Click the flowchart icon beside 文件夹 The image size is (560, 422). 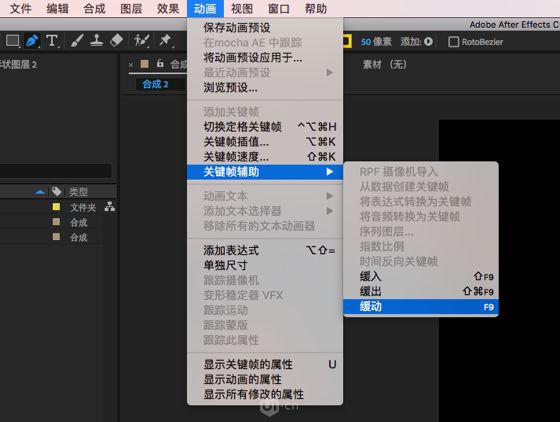pyautogui.click(x=110, y=207)
